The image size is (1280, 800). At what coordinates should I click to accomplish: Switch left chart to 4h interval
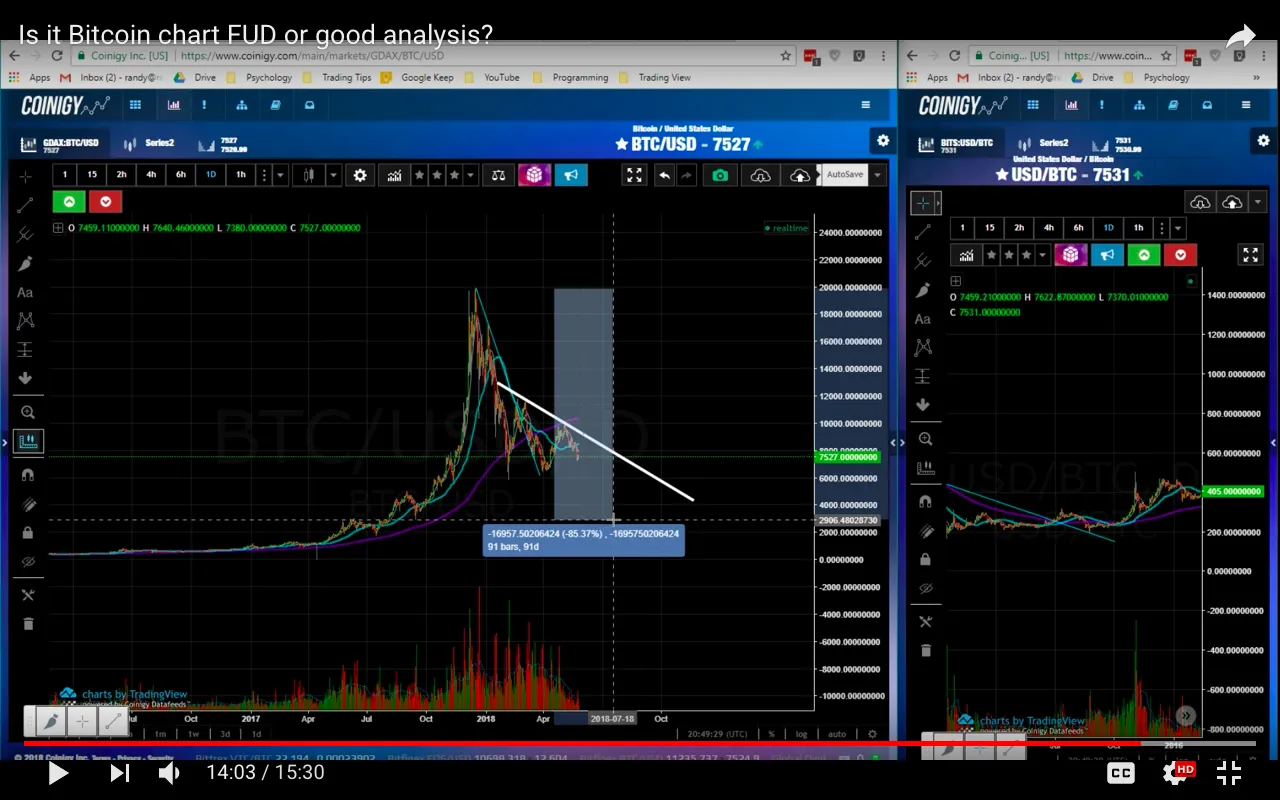pyautogui.click(x=152, y=175)
